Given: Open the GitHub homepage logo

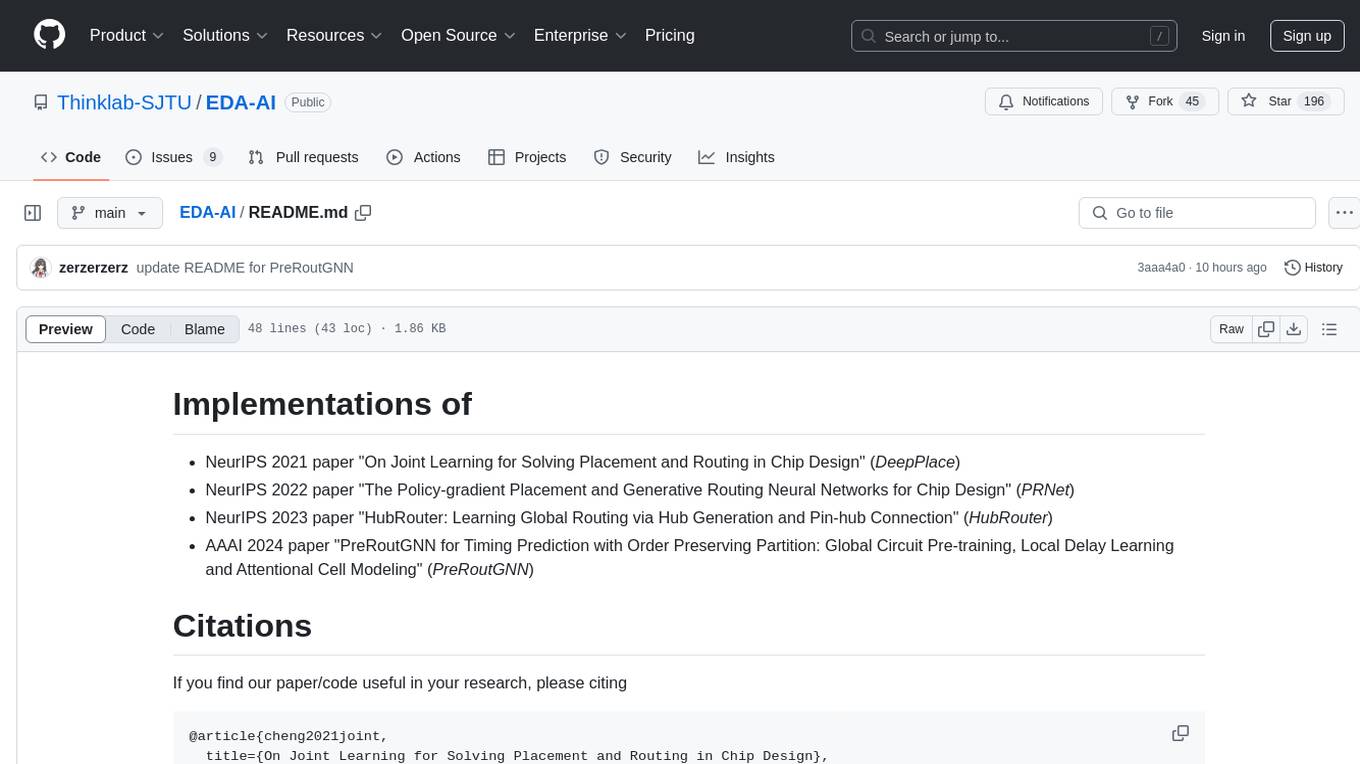Looking at the screenshot, I should point(49,35).
